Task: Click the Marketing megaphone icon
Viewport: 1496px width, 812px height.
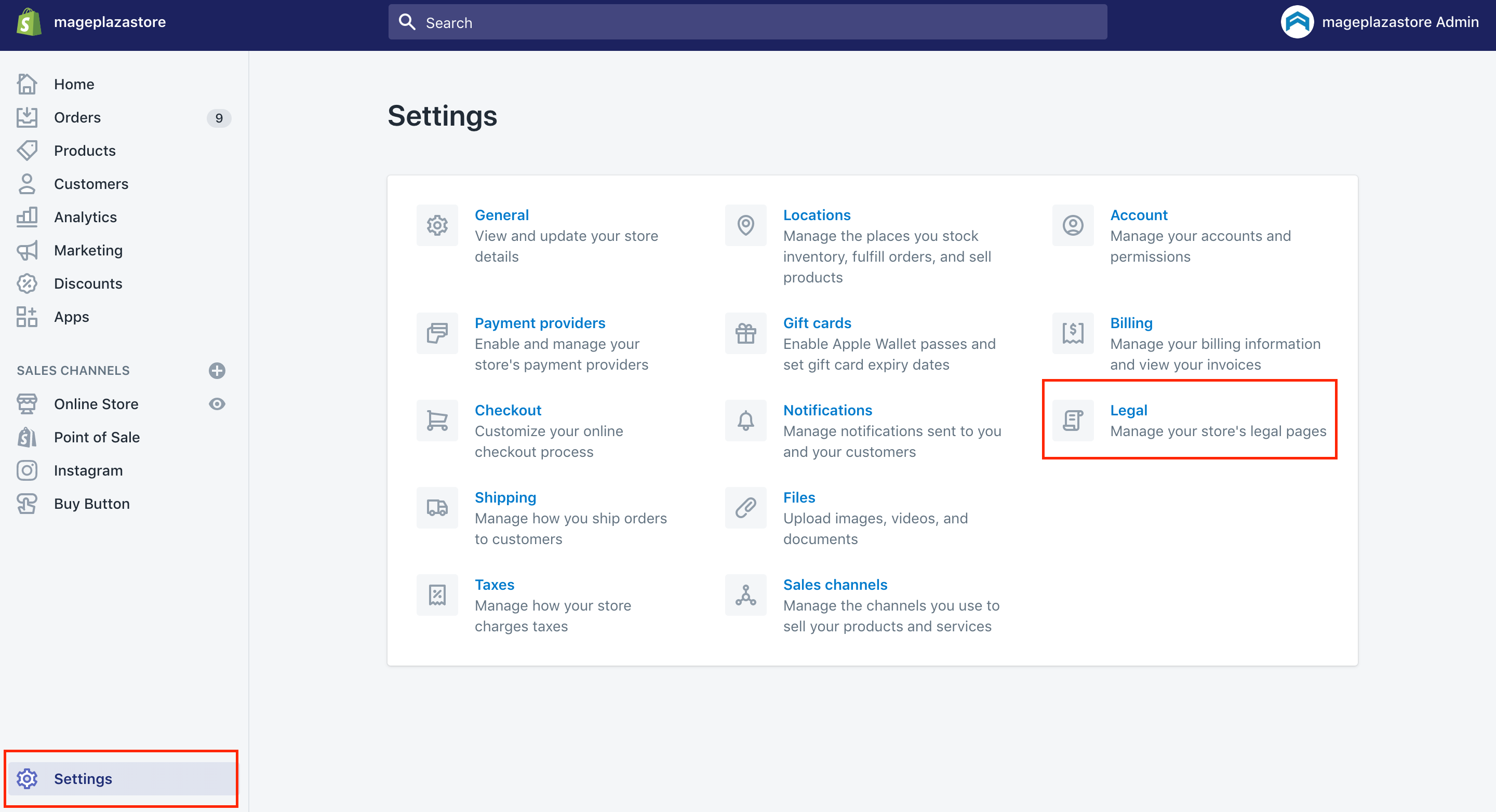Action: [26, 250]
